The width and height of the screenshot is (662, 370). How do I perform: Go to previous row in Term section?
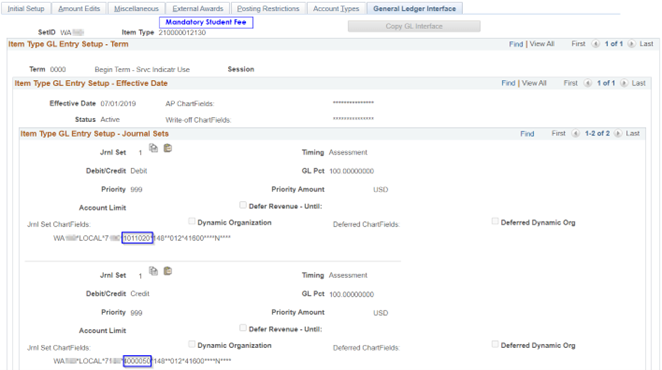(595, 44)
